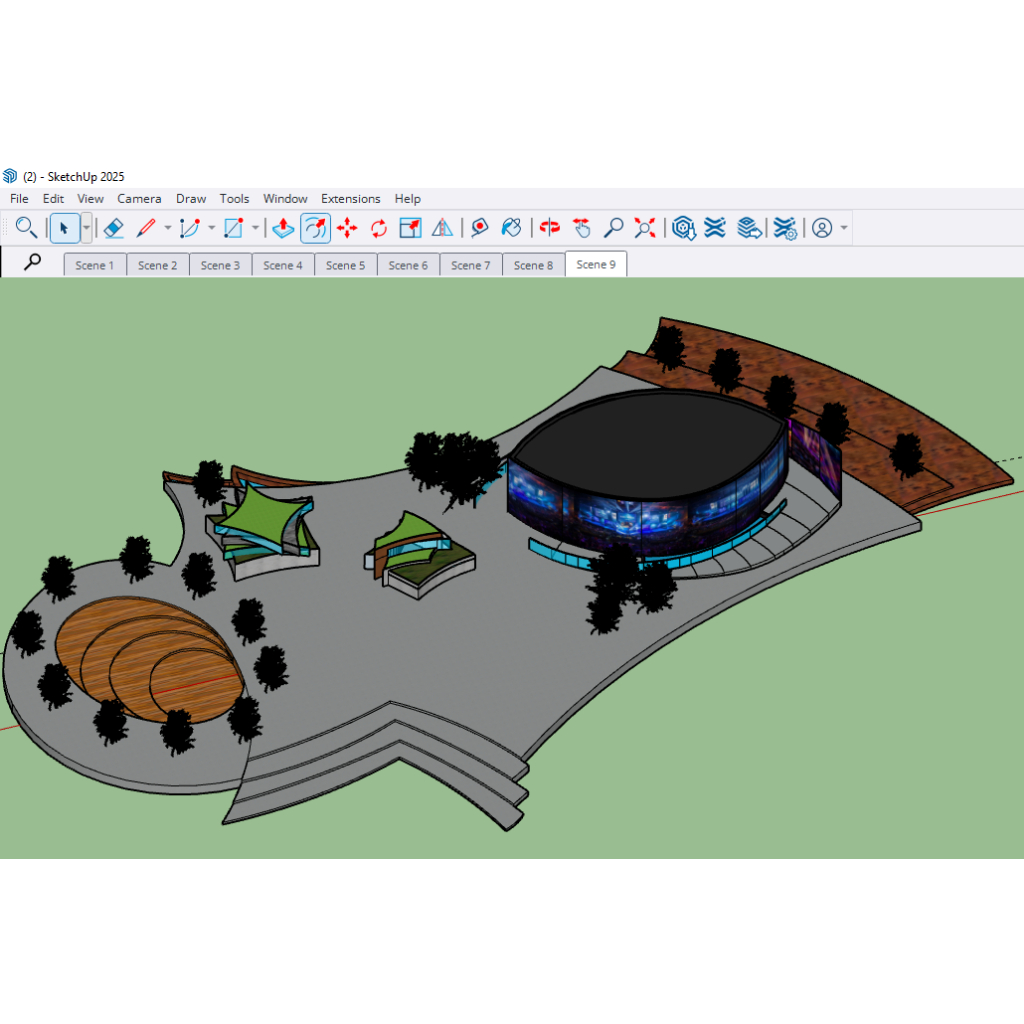
Task: Open the Help menu
Action: pos(408,199)
